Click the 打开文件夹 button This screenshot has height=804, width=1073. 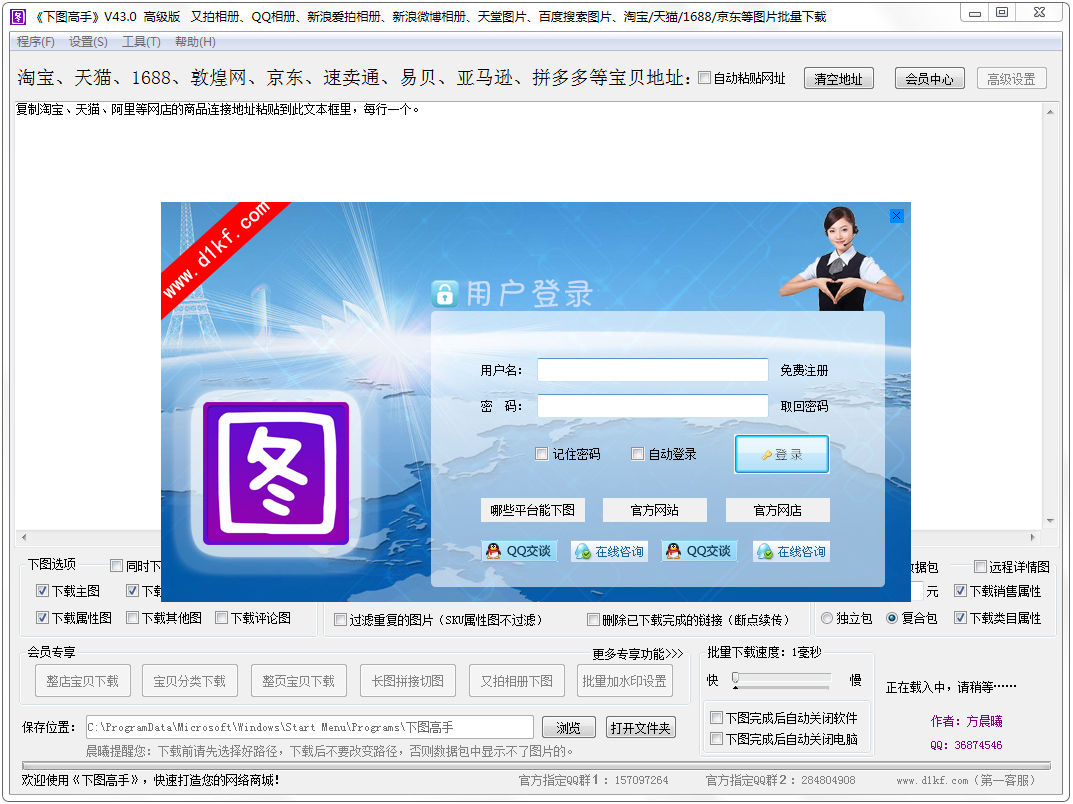click(x=641, y=727)
